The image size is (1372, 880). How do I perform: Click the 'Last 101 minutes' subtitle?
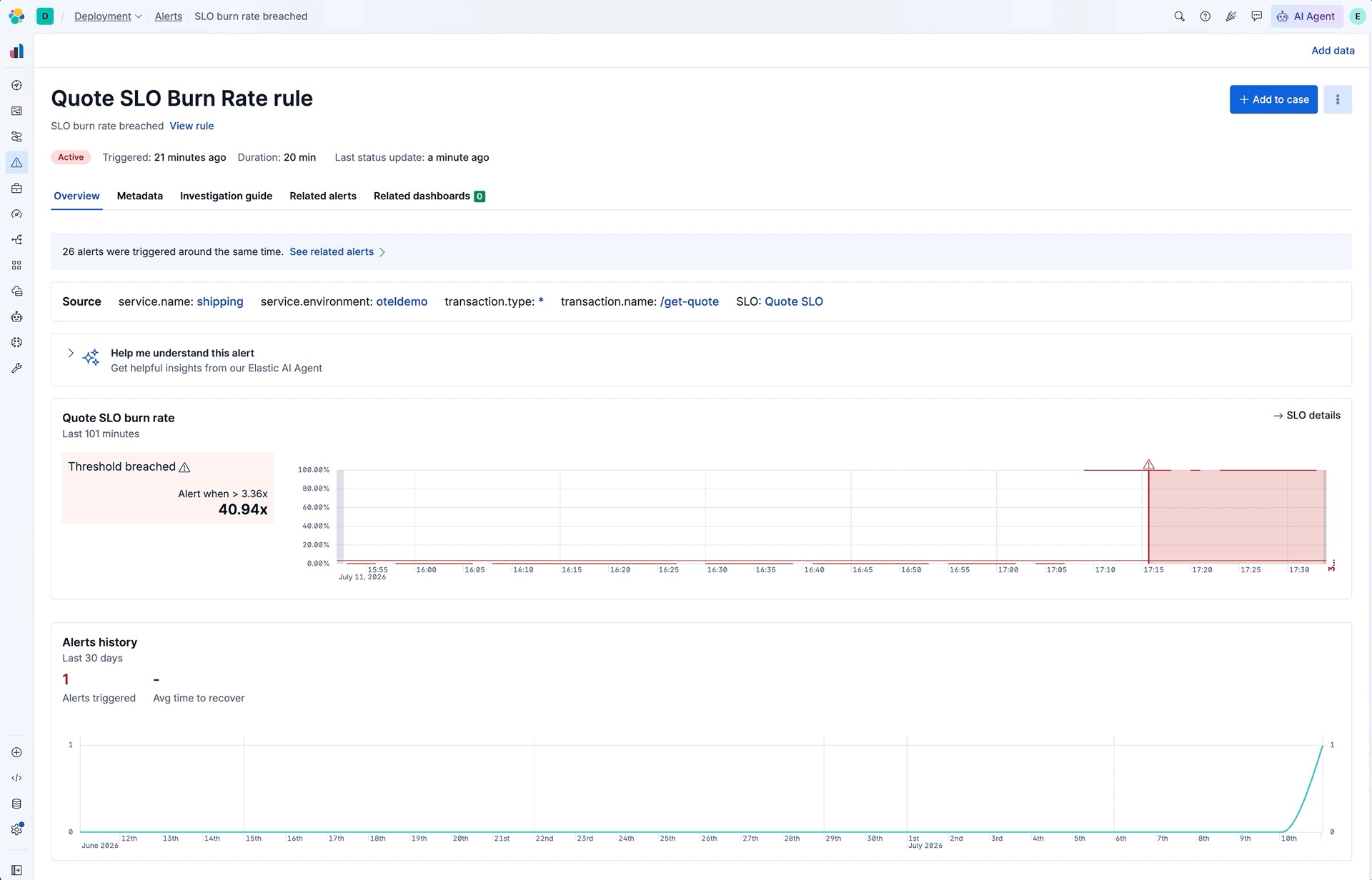(101, 434)
